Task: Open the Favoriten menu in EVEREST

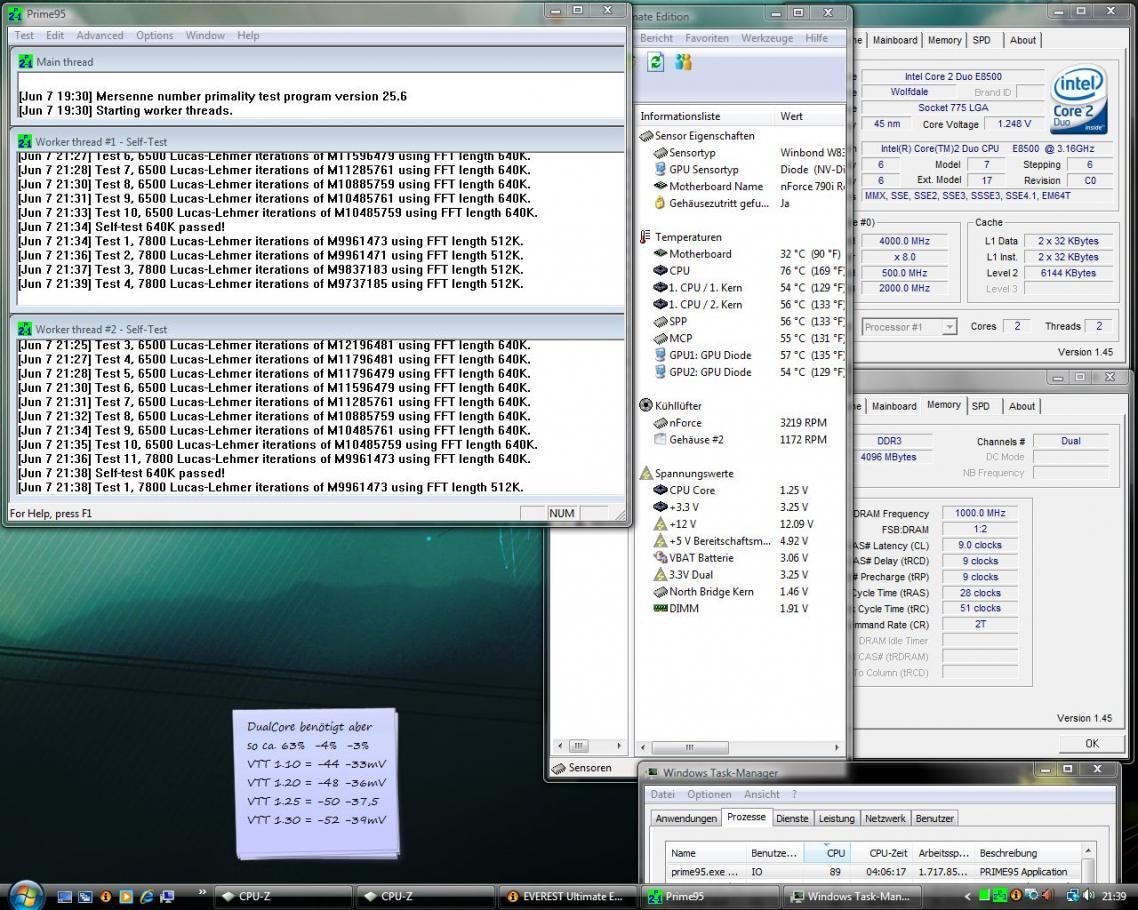Action: click(x=706, y=38)
